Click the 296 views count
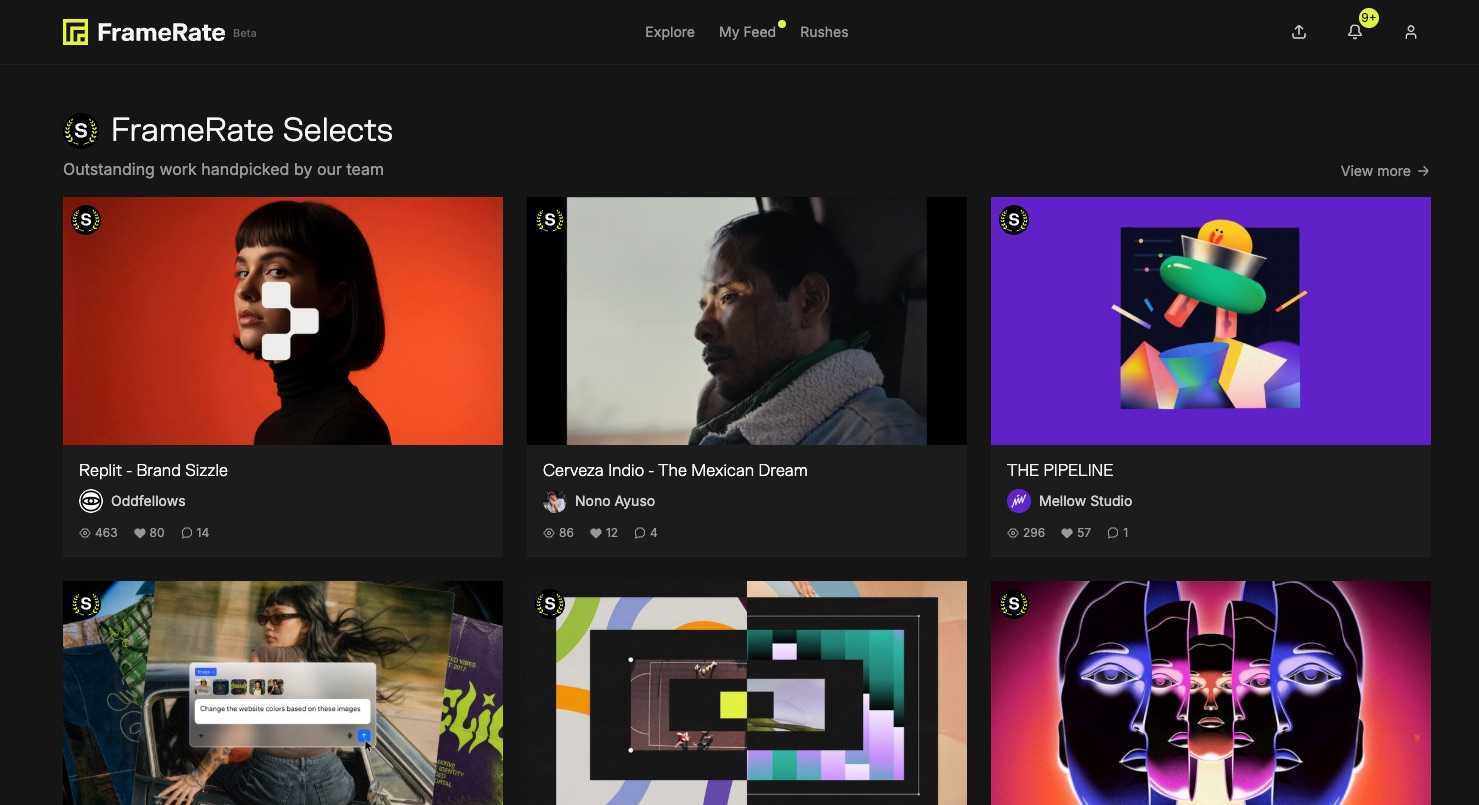 click(x=1034, y=533)
